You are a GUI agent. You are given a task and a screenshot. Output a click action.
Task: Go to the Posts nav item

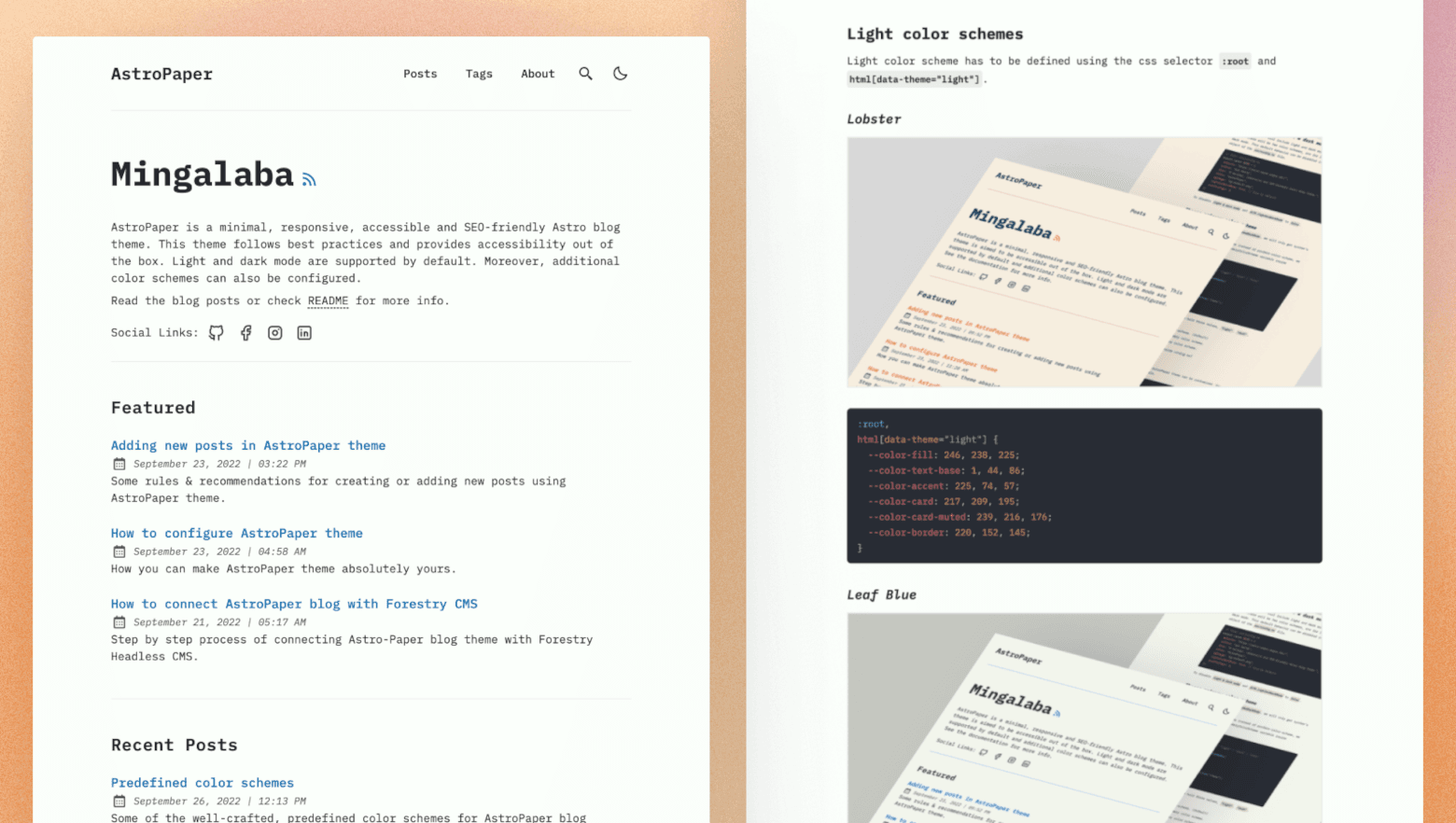click(x=420, y=74)
